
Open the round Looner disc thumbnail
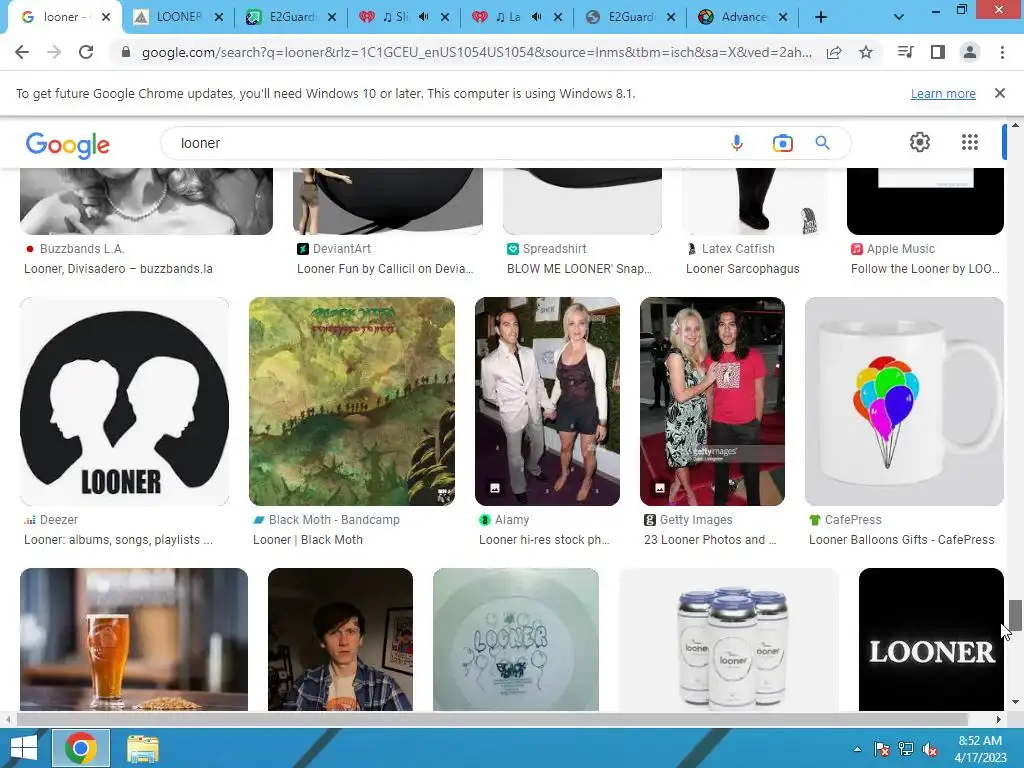pos(516,639)
